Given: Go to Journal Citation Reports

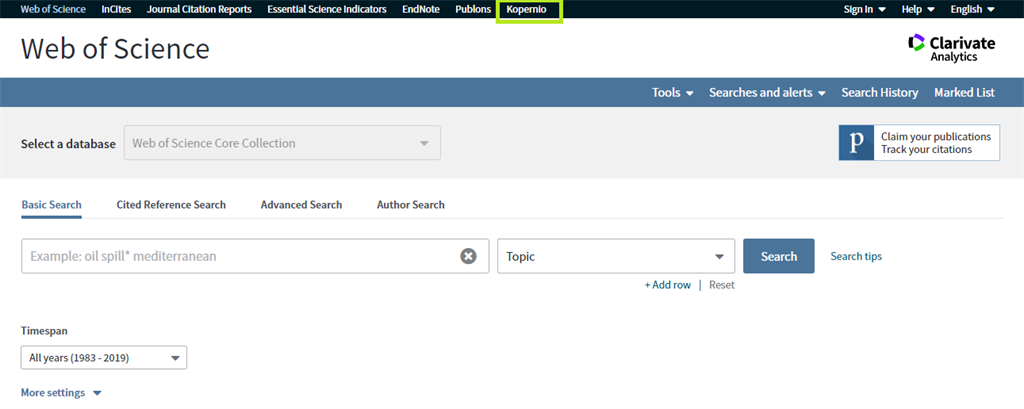Looking at the screenshot, I should 199,9.
